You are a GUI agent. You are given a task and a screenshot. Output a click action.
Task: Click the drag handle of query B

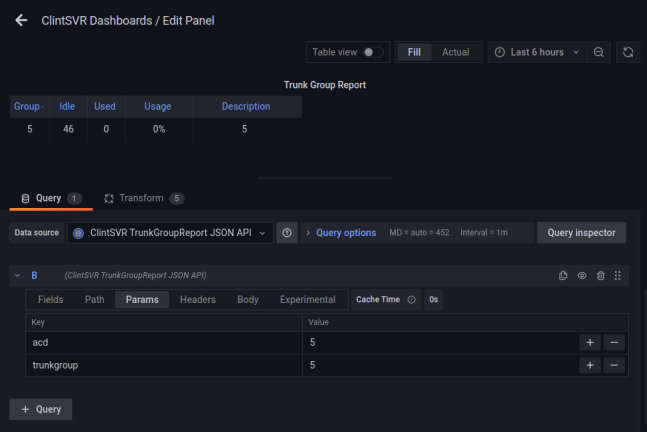[x=618, y=275]
